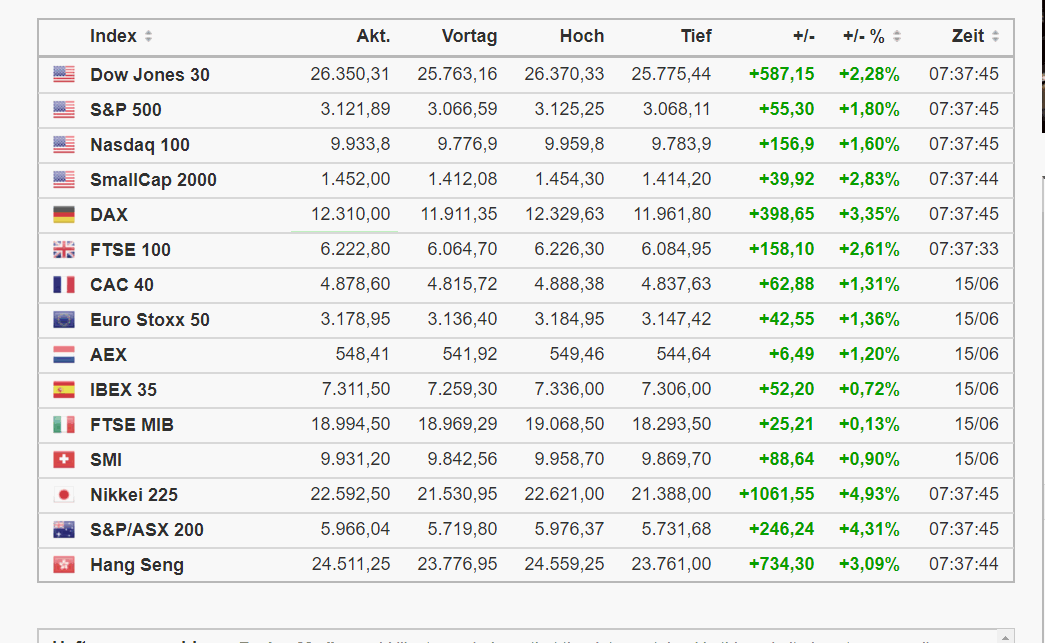
Task: Click the US flag beside Dow Jones 30
Action: (x=64, y=74)
